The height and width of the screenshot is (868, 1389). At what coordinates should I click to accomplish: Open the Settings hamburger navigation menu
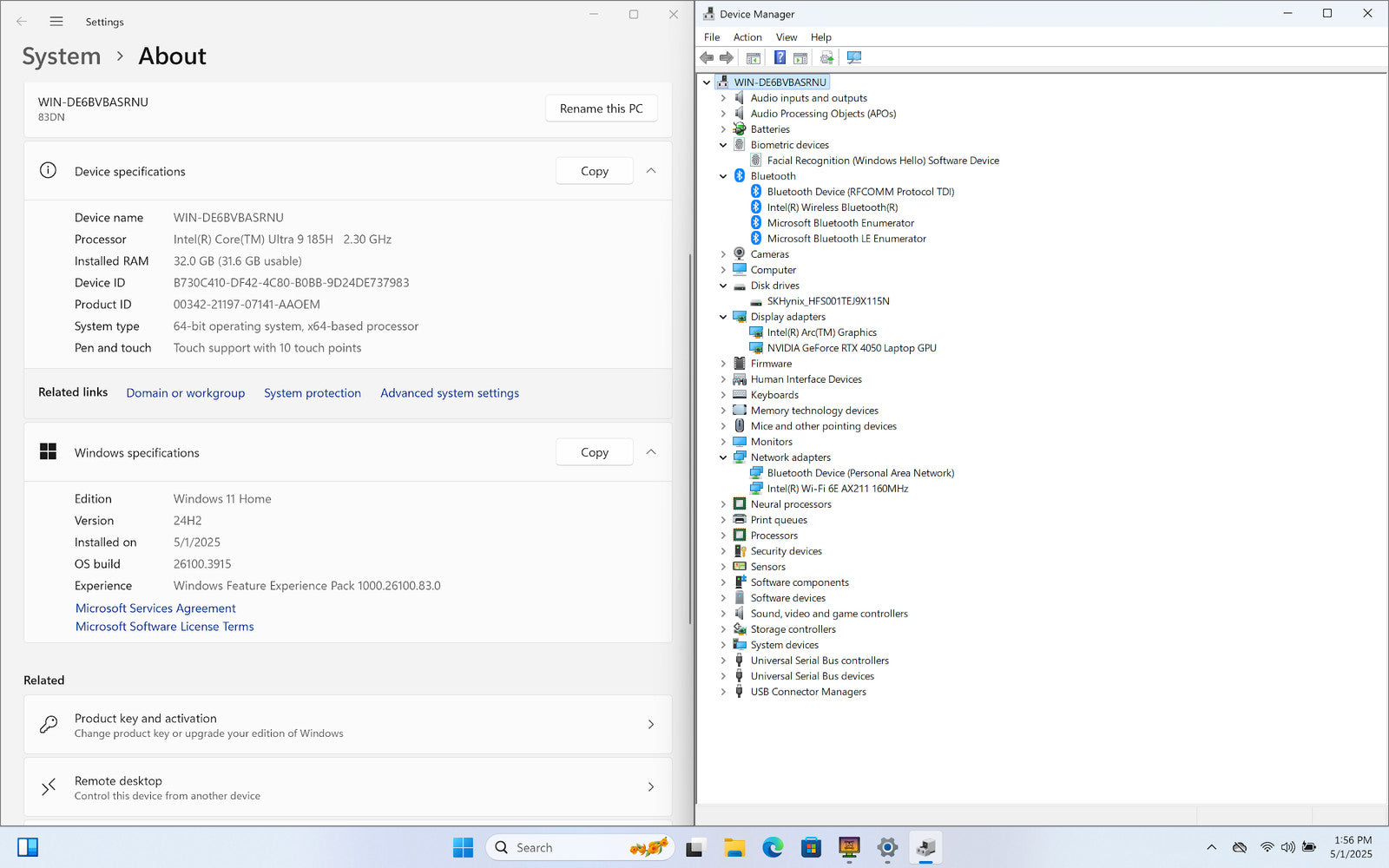point(56,22)
